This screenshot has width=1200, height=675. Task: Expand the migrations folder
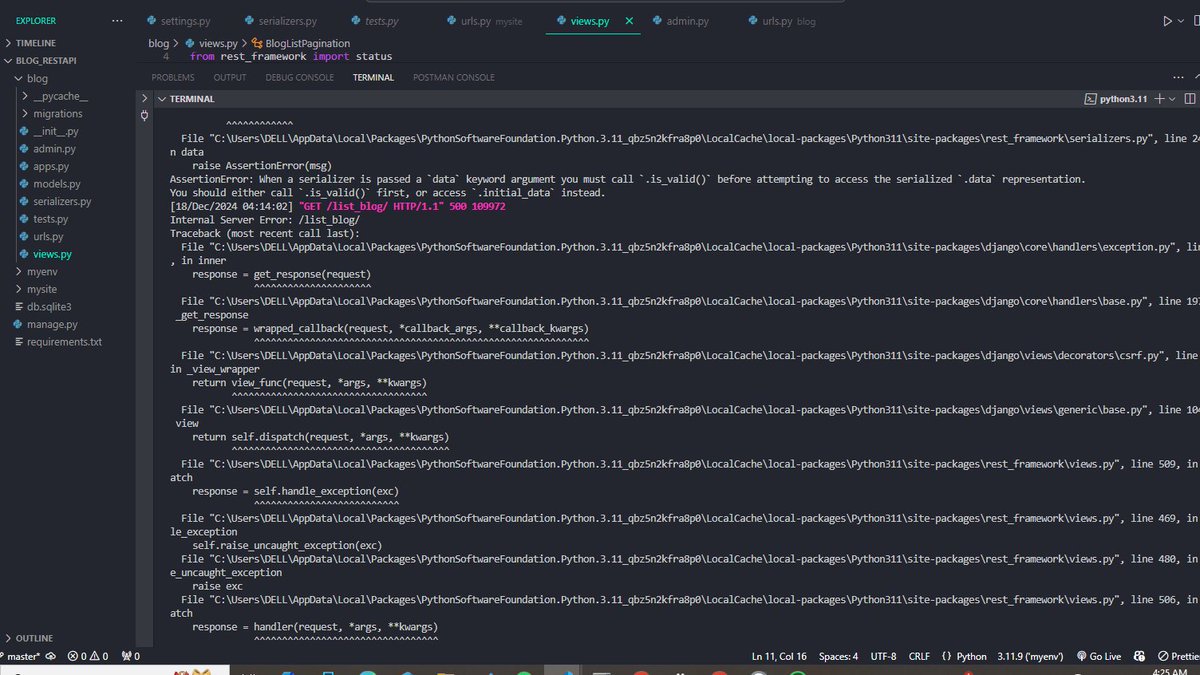(57, 113)
